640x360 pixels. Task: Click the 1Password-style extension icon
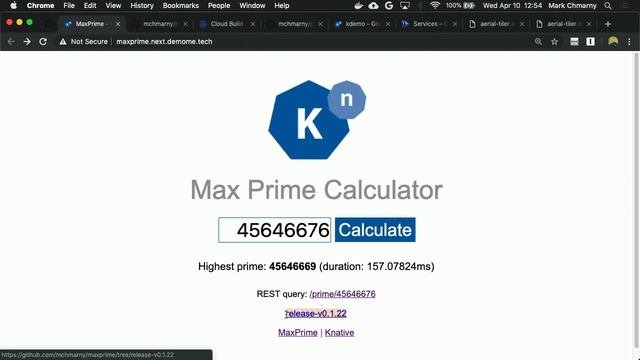pyautogui.click(x=590, y=42)
